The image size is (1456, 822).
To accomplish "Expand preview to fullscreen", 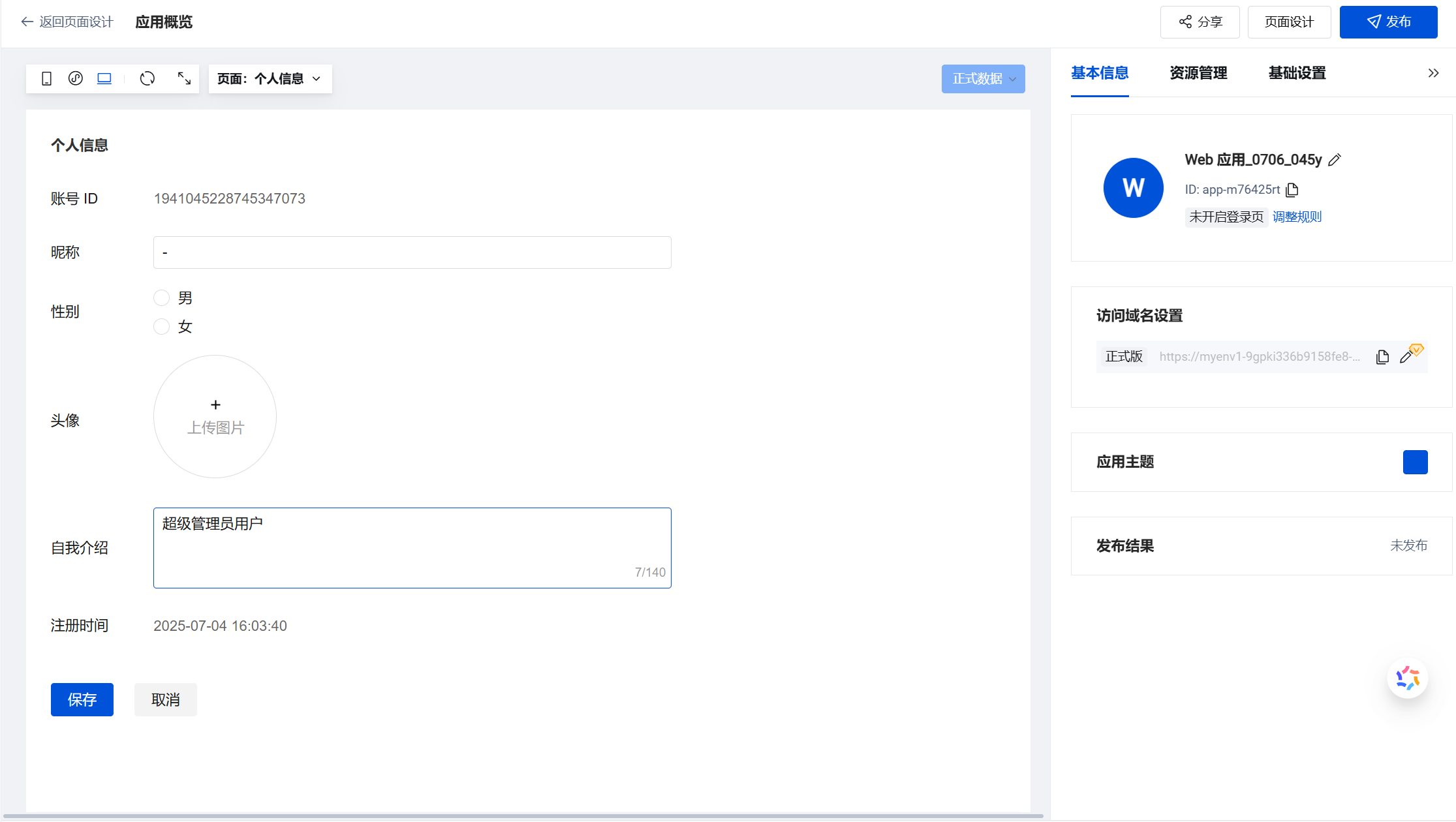I will tap(184, 79).
